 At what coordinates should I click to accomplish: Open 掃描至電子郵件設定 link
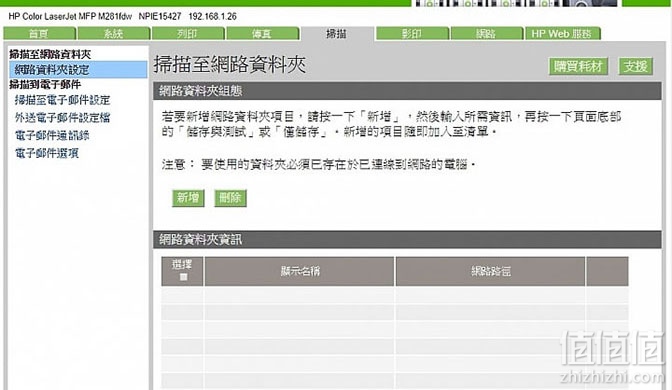(x=63, y=100)
